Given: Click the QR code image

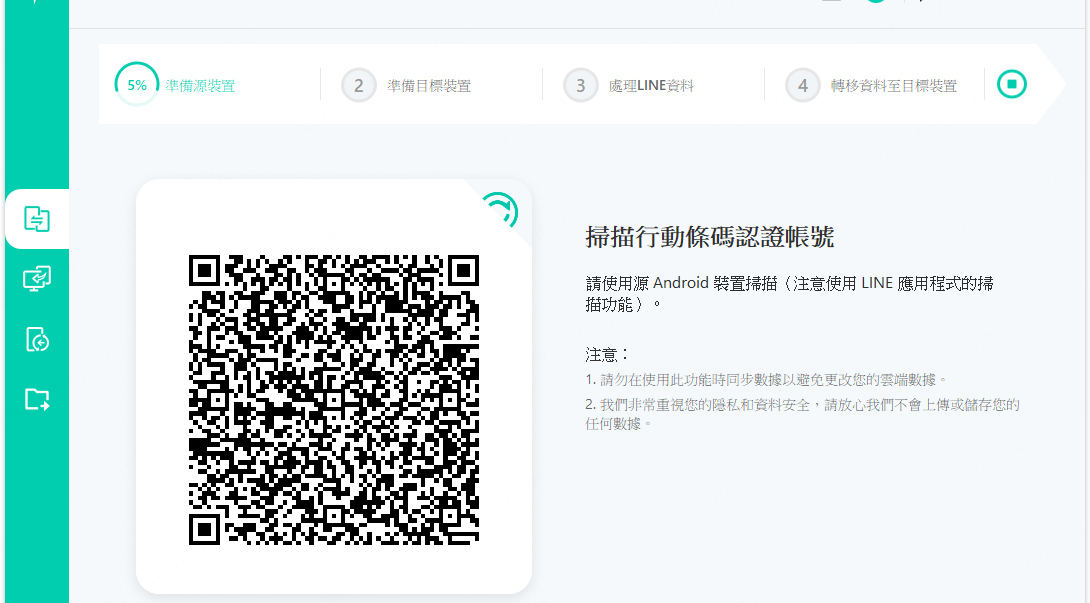Looking at the screenshot, I should (x=334, y=400).
